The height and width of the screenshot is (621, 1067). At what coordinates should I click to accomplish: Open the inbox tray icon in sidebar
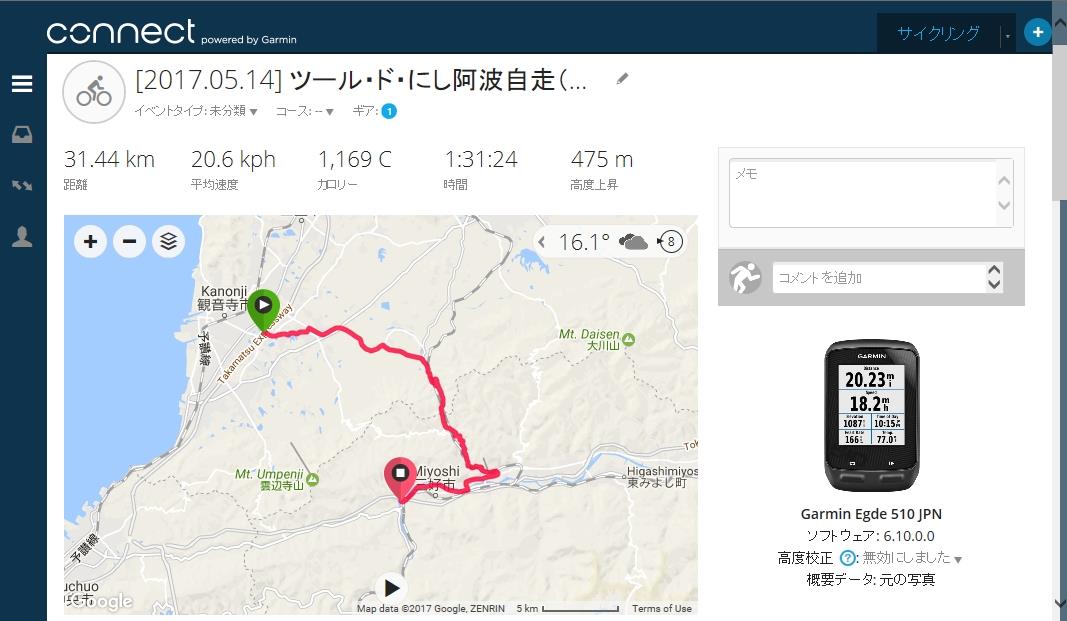pyautogui.click(x=22, y=135)
